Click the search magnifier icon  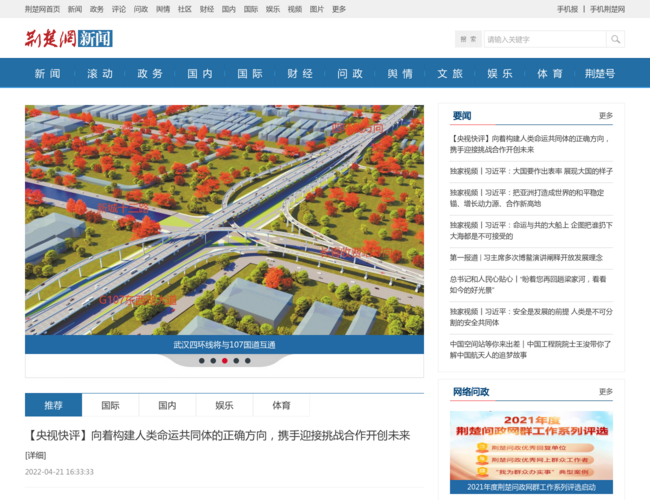615,39
